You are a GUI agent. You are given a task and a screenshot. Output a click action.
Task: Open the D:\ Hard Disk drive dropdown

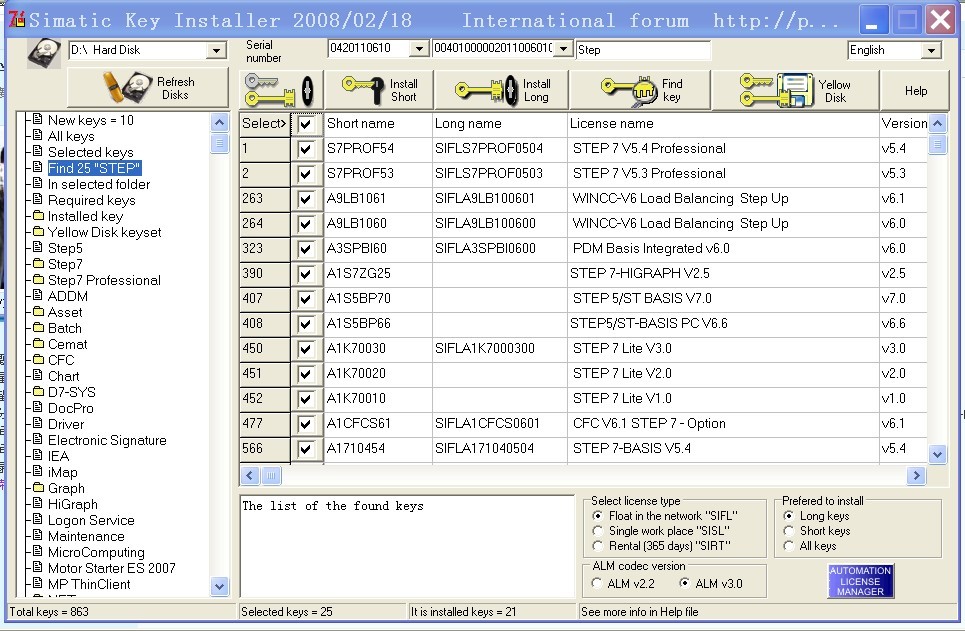pos(217,50)
